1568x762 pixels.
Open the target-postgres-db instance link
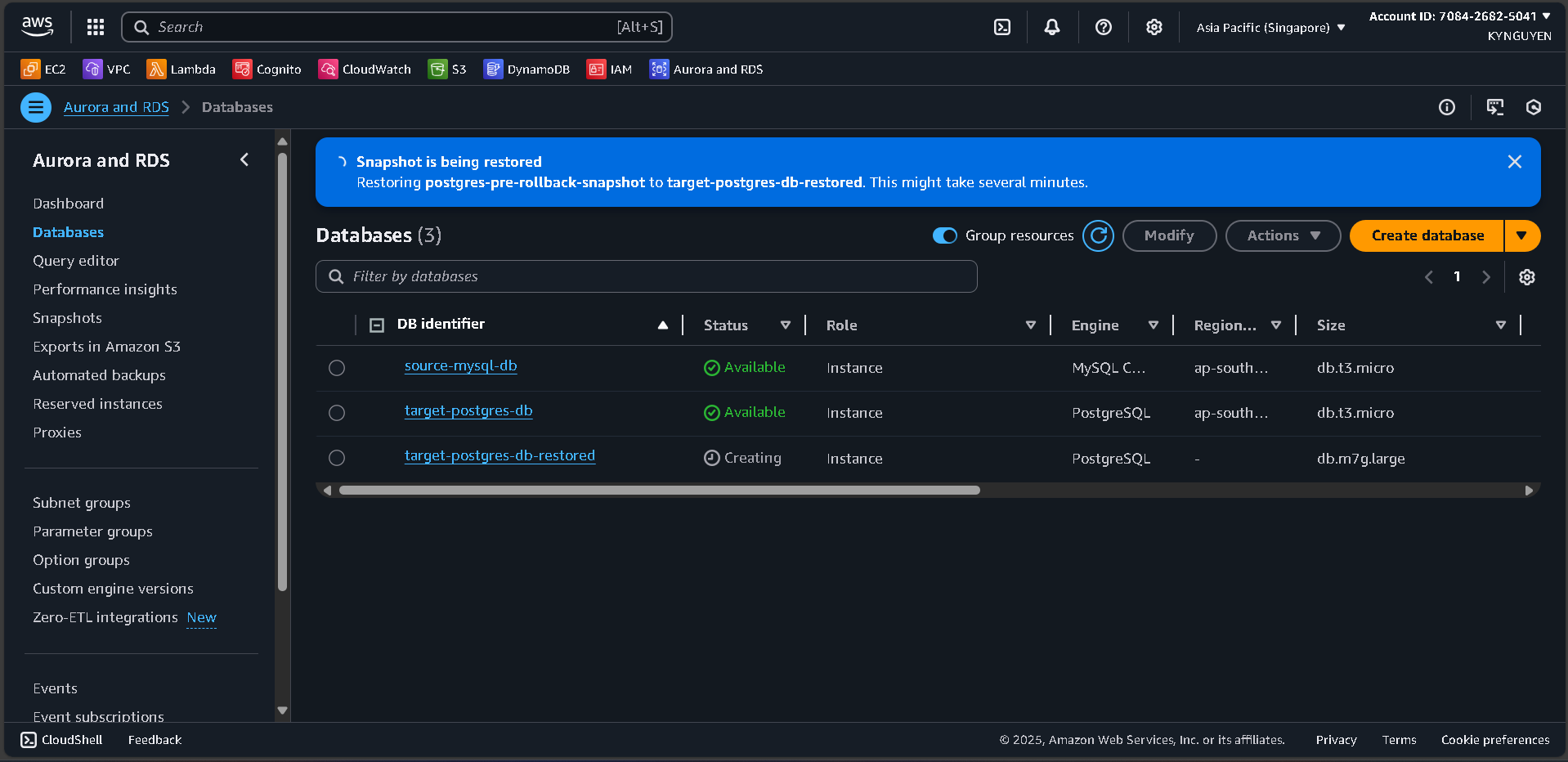tap(468, 411)
